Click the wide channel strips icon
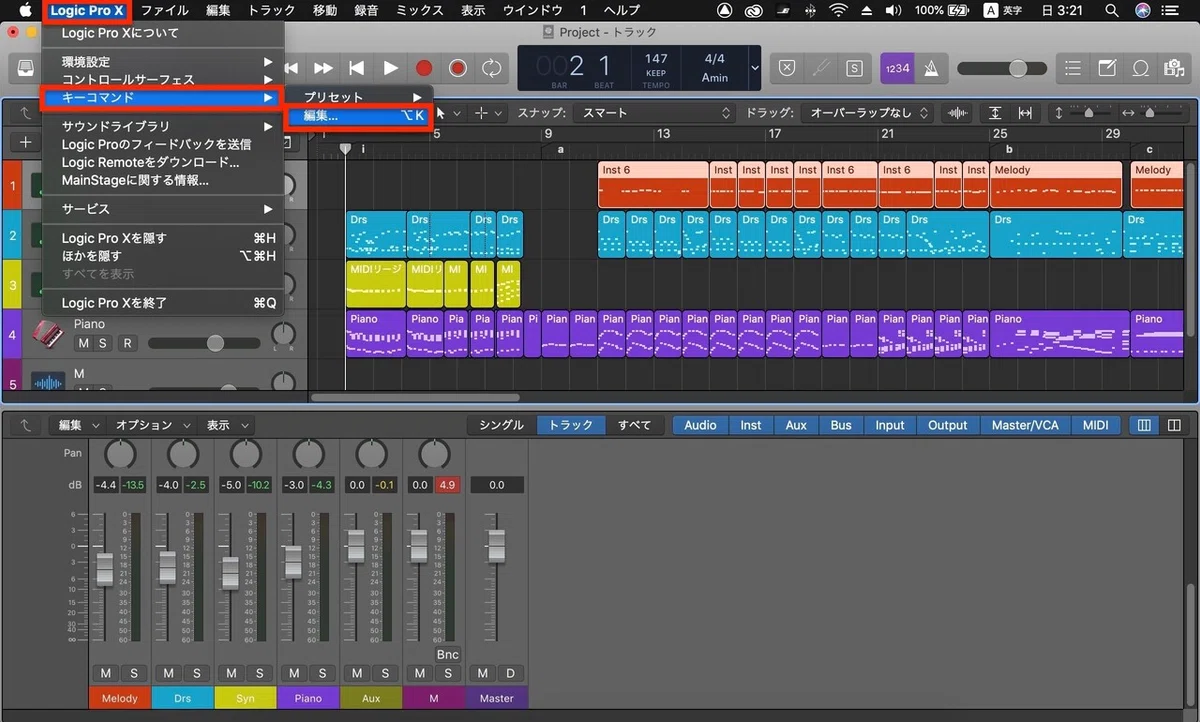 click(1174, 425)
